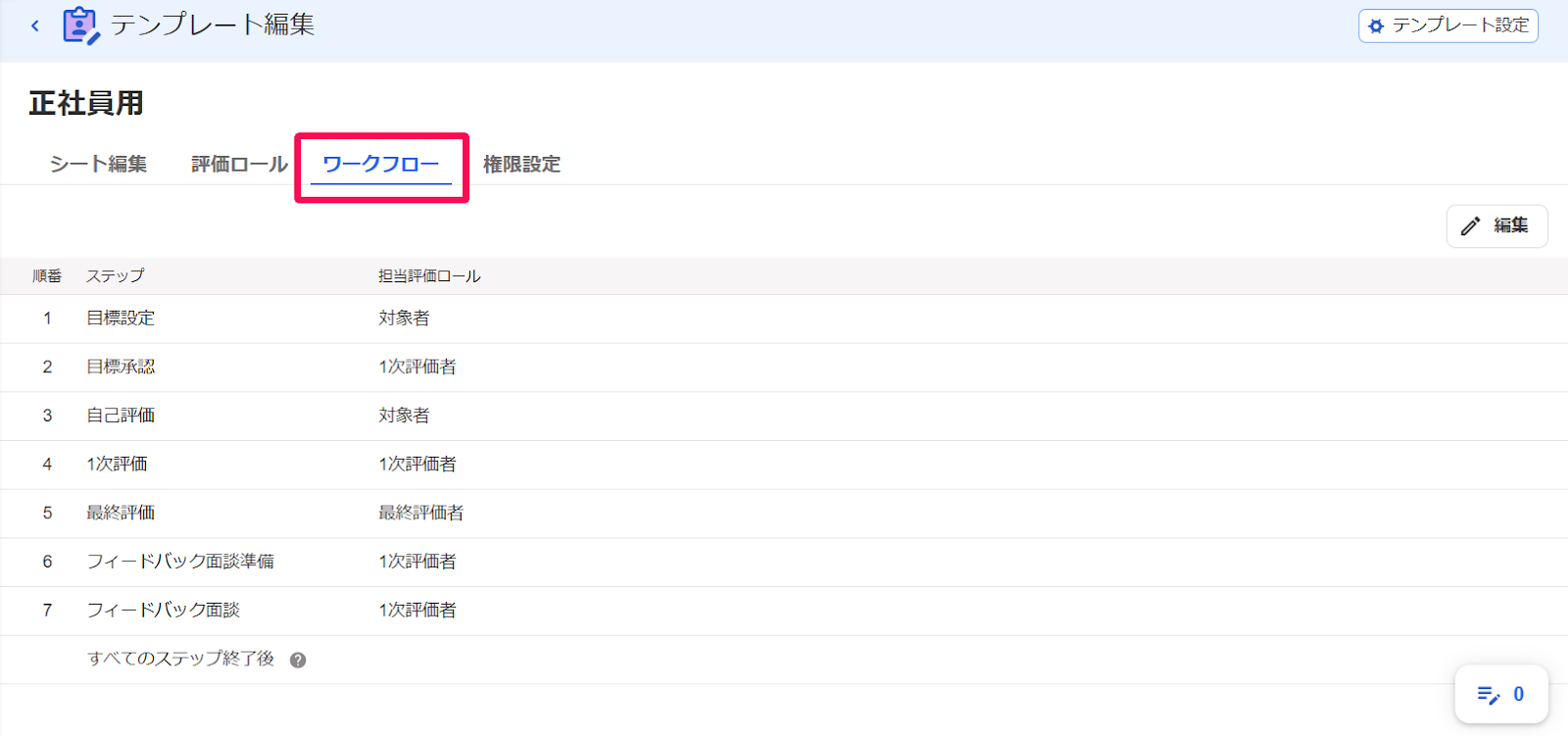The width and height of the screenshot is (1568, 736).
Task: Click order number 6
Action: [47, 562]
